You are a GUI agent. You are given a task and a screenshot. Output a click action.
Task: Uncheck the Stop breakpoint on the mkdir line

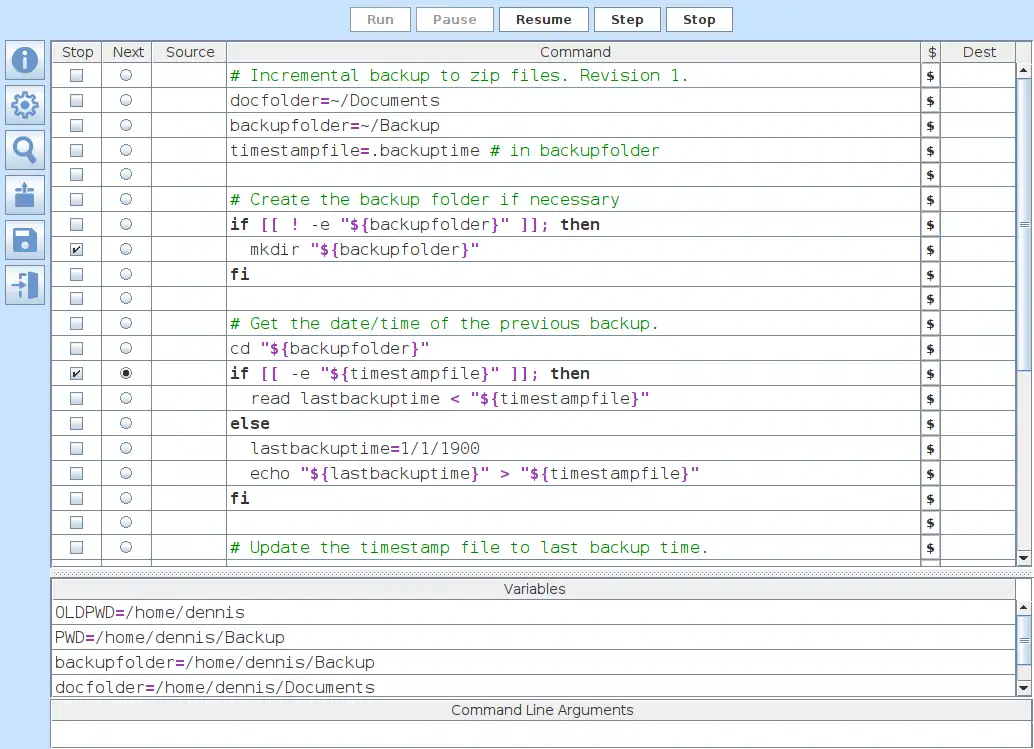[x=77, y=250]
